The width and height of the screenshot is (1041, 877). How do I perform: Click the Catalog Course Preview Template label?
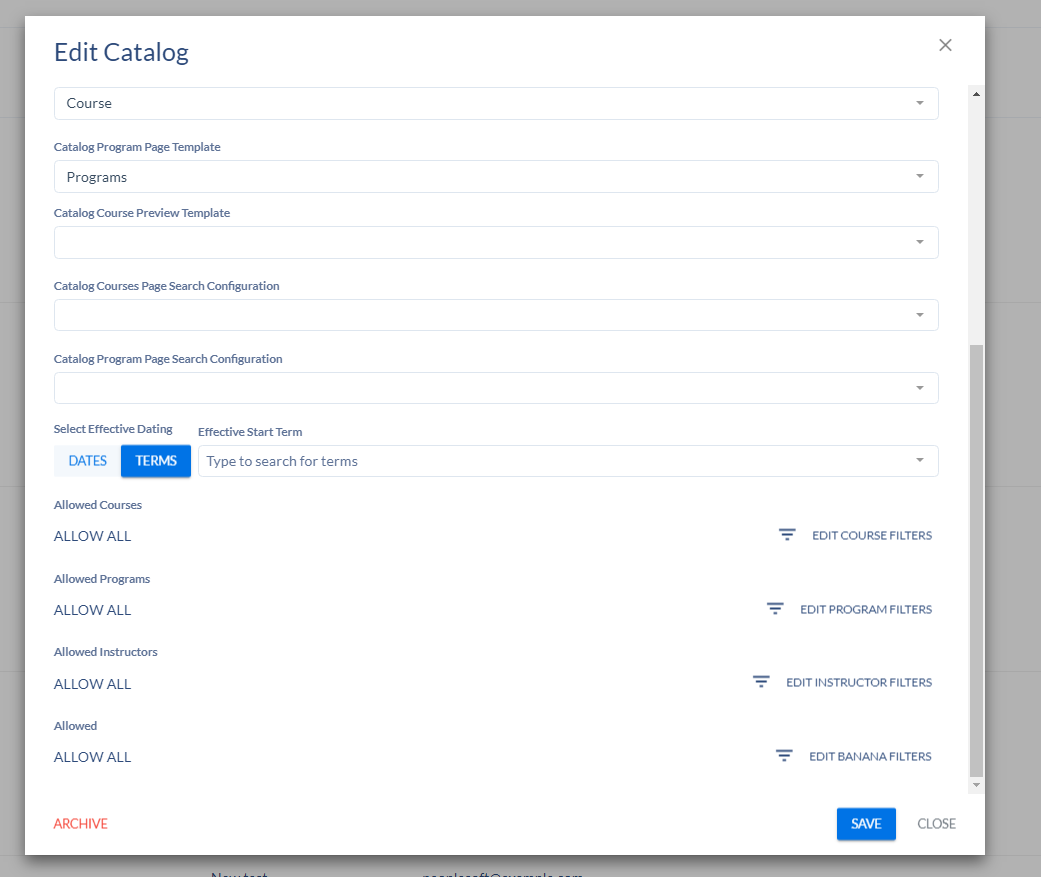point(142,213)
